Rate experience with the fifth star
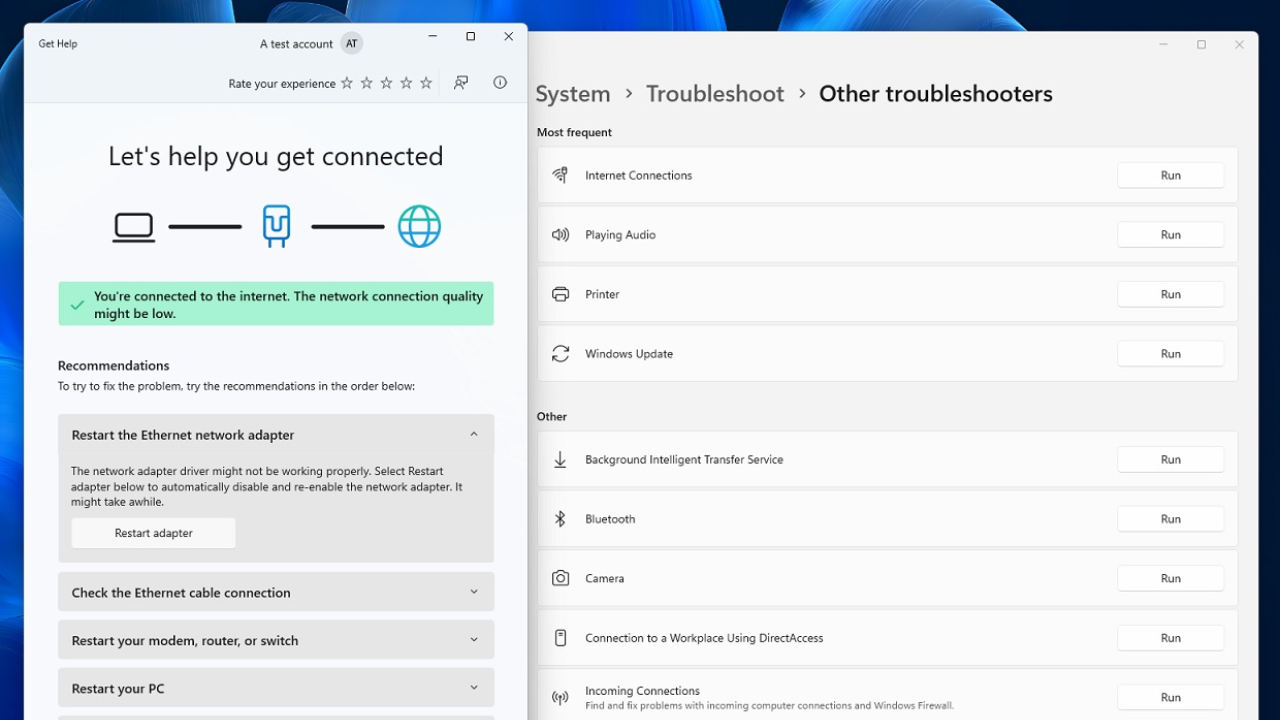This screenshot has width=1280, height=720. pos(426,83)
